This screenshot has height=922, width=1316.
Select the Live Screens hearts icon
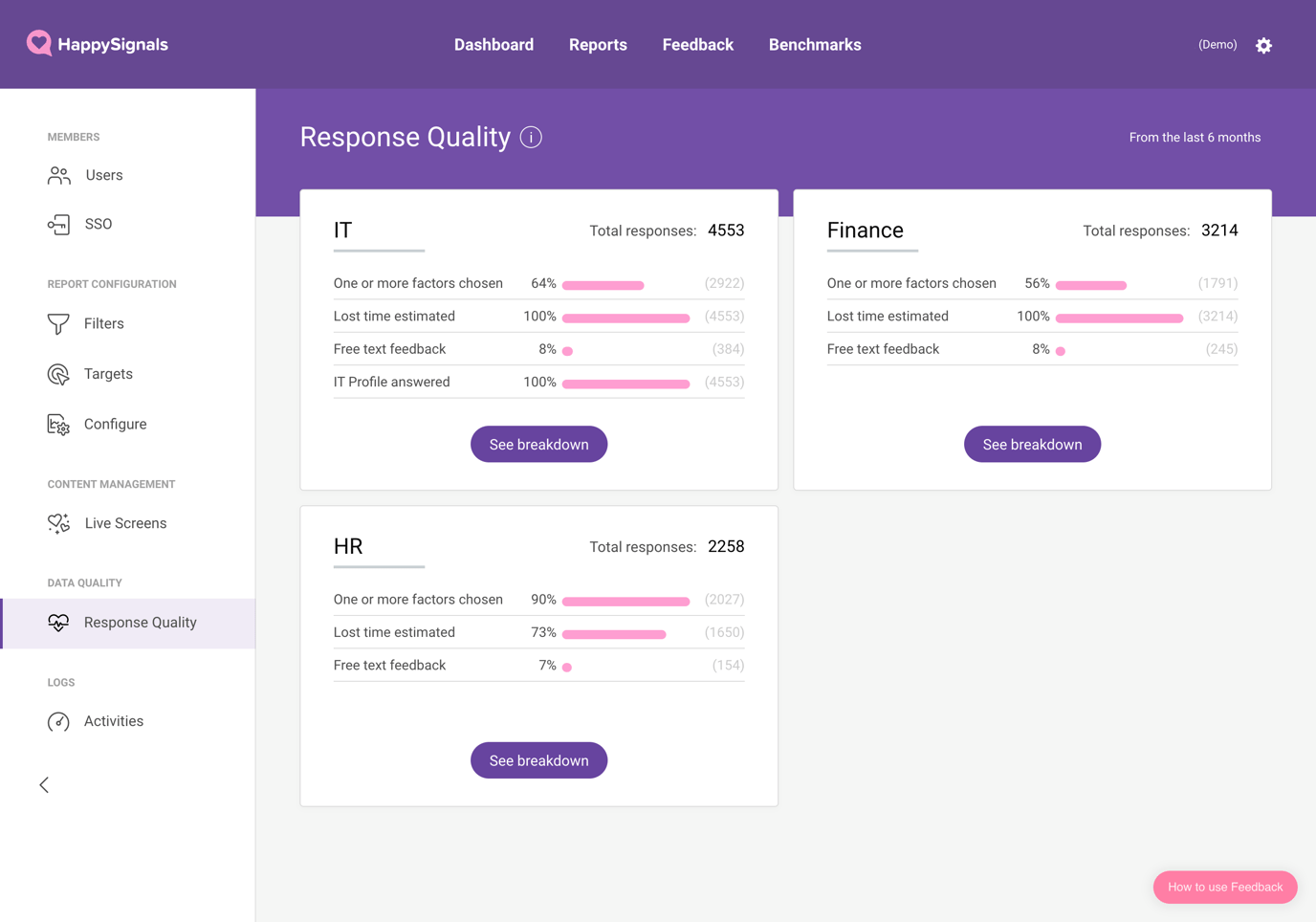[59, 523]
